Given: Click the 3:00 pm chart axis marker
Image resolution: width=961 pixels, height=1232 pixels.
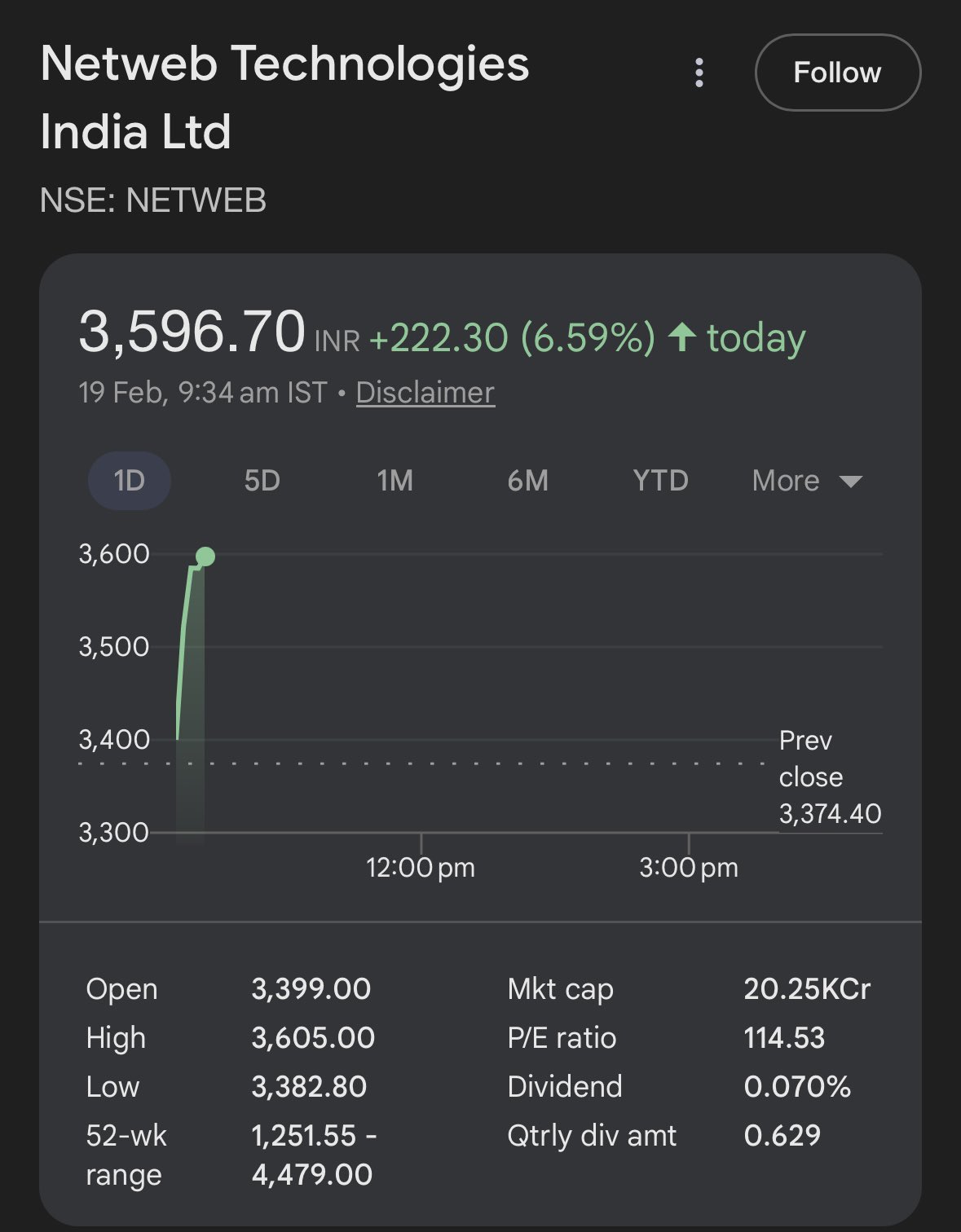Looking at the screenshot, I should click(689, 867).
